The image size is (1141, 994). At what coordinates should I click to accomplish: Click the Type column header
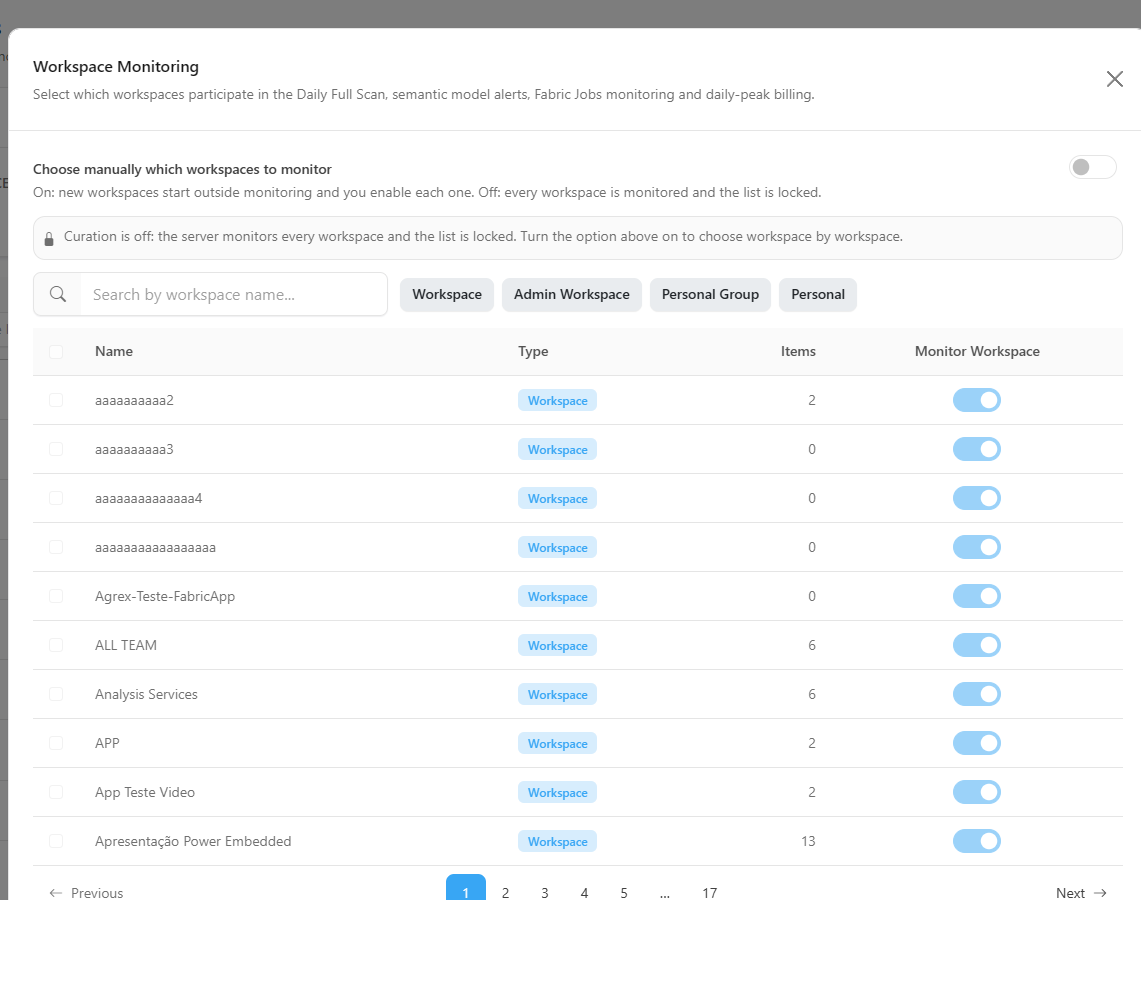tap(533, 351)
